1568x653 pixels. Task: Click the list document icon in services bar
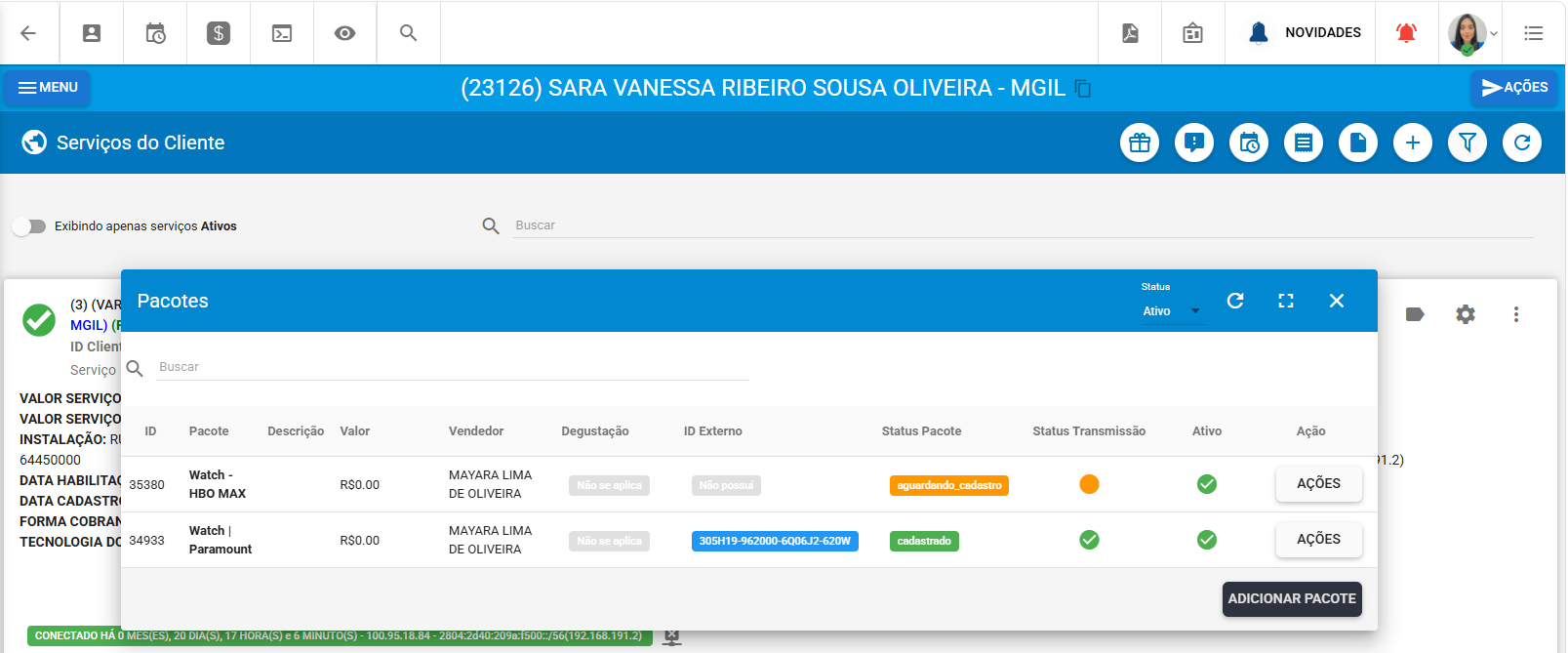tap(1304, 143)
